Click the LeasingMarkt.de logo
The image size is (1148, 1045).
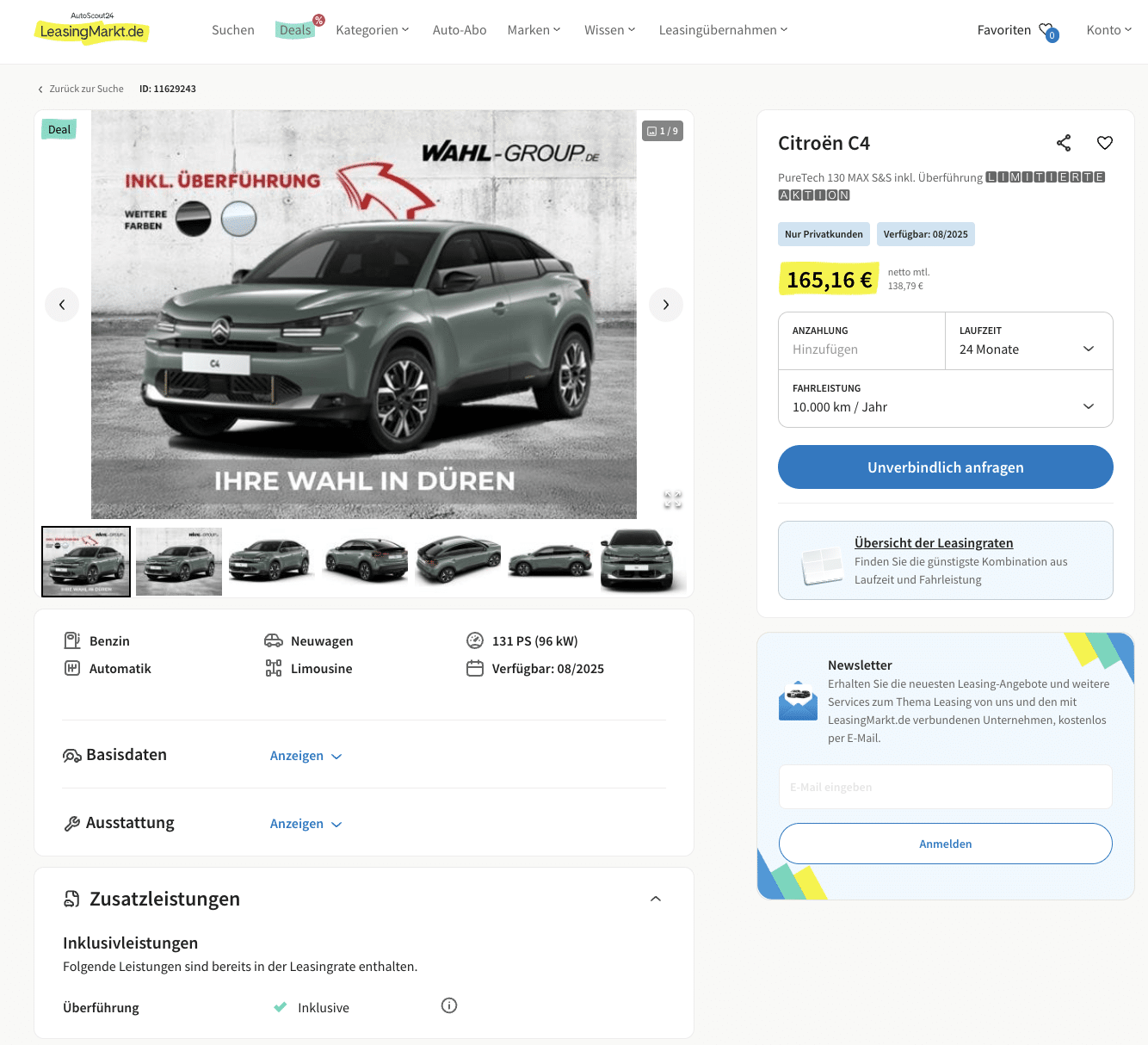[92, 29]
